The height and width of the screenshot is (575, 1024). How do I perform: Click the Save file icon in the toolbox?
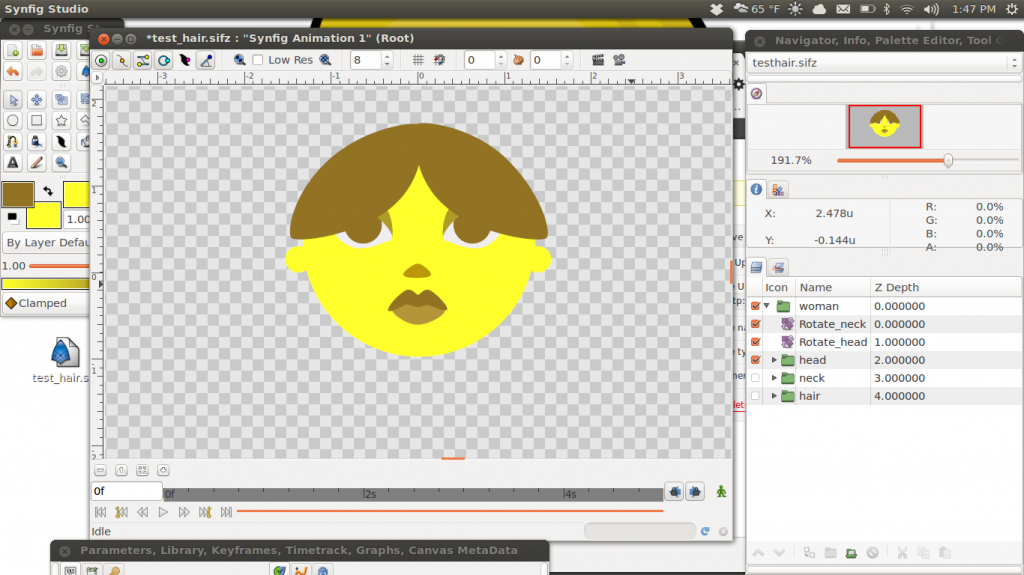61,51
